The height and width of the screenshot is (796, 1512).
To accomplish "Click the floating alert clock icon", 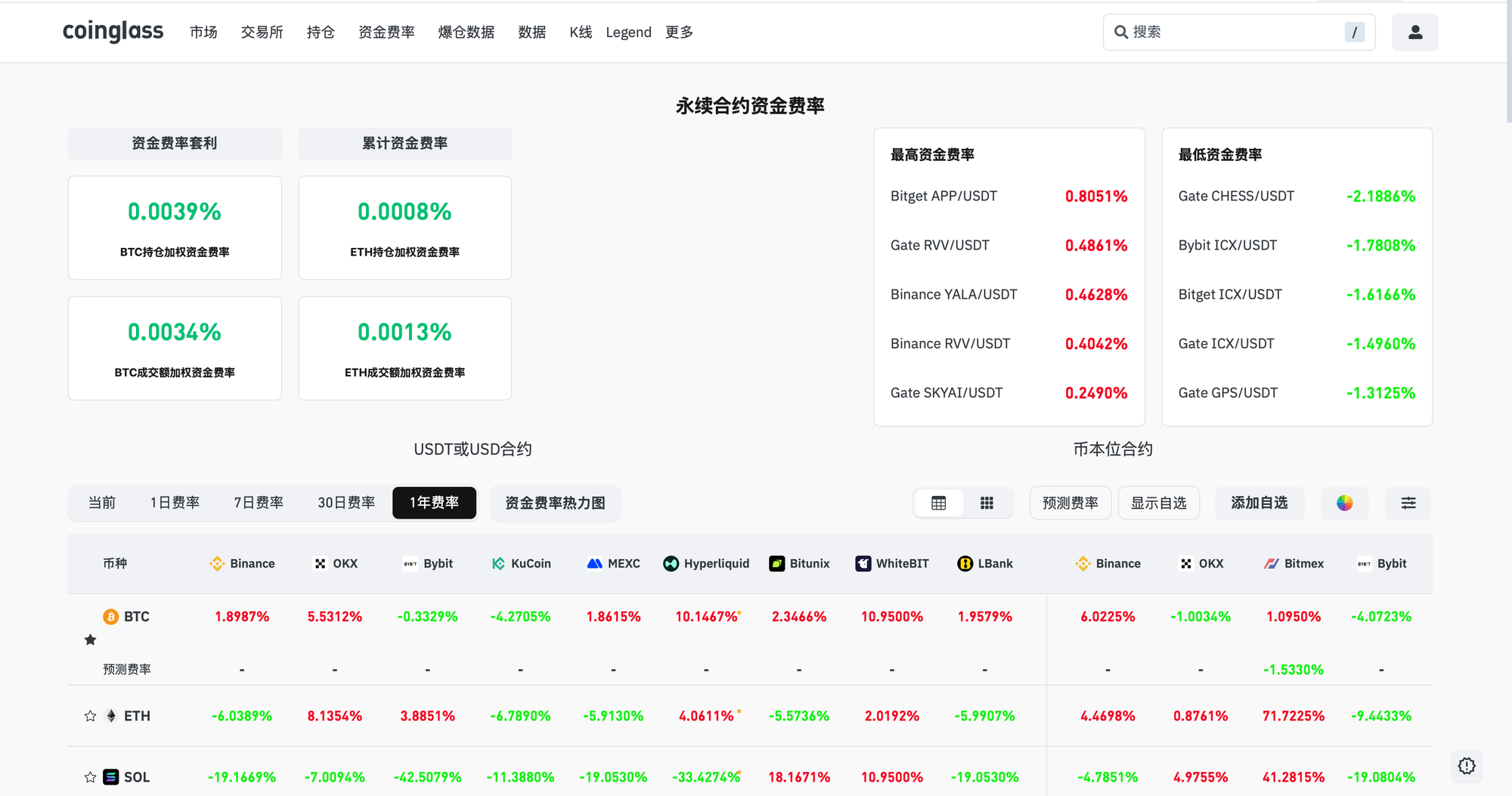I will click(1467, 766).
